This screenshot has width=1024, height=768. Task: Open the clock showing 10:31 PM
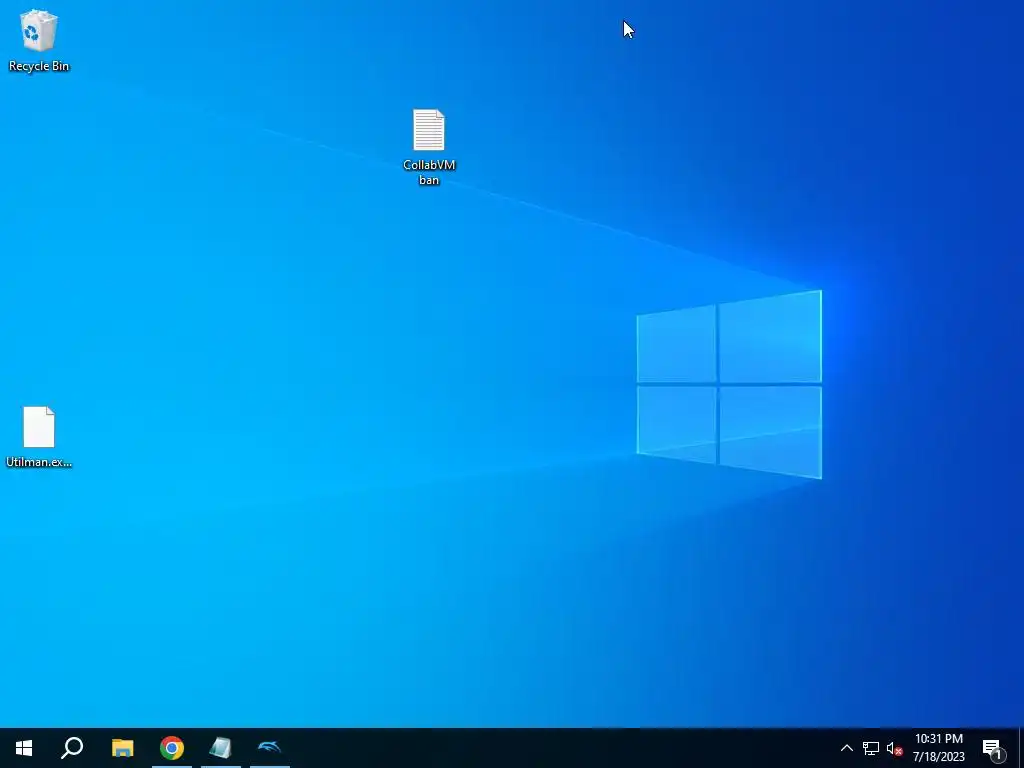tap(938, 748)
